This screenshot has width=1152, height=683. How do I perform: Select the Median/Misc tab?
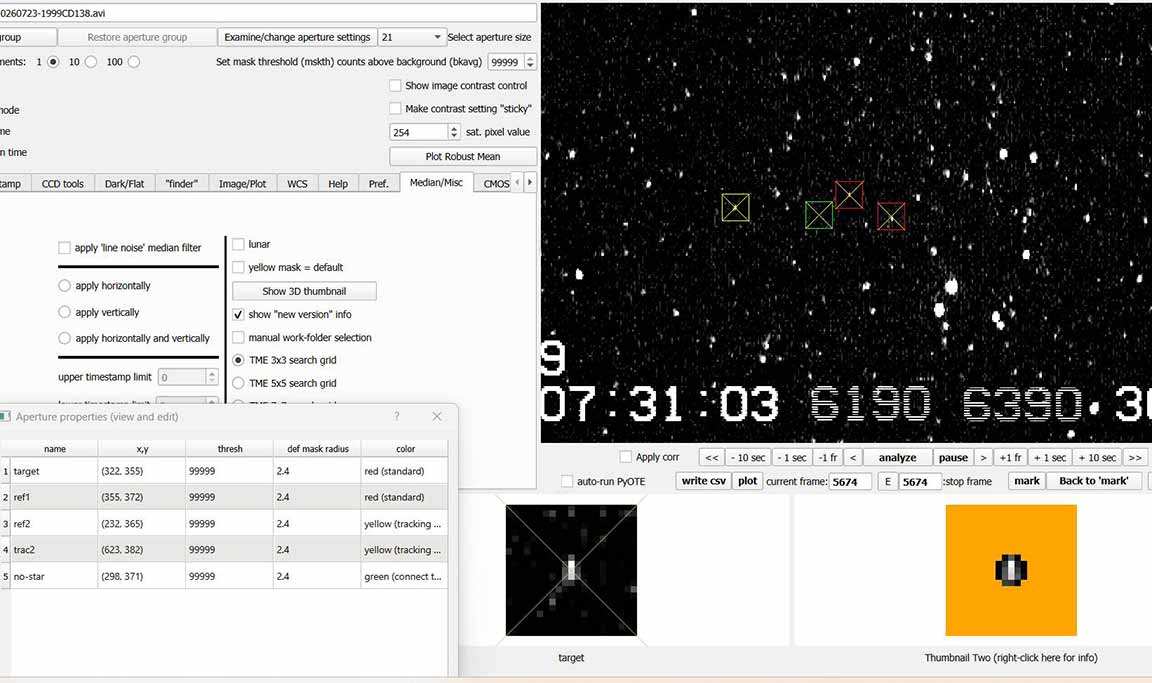[x=436, y=183]
